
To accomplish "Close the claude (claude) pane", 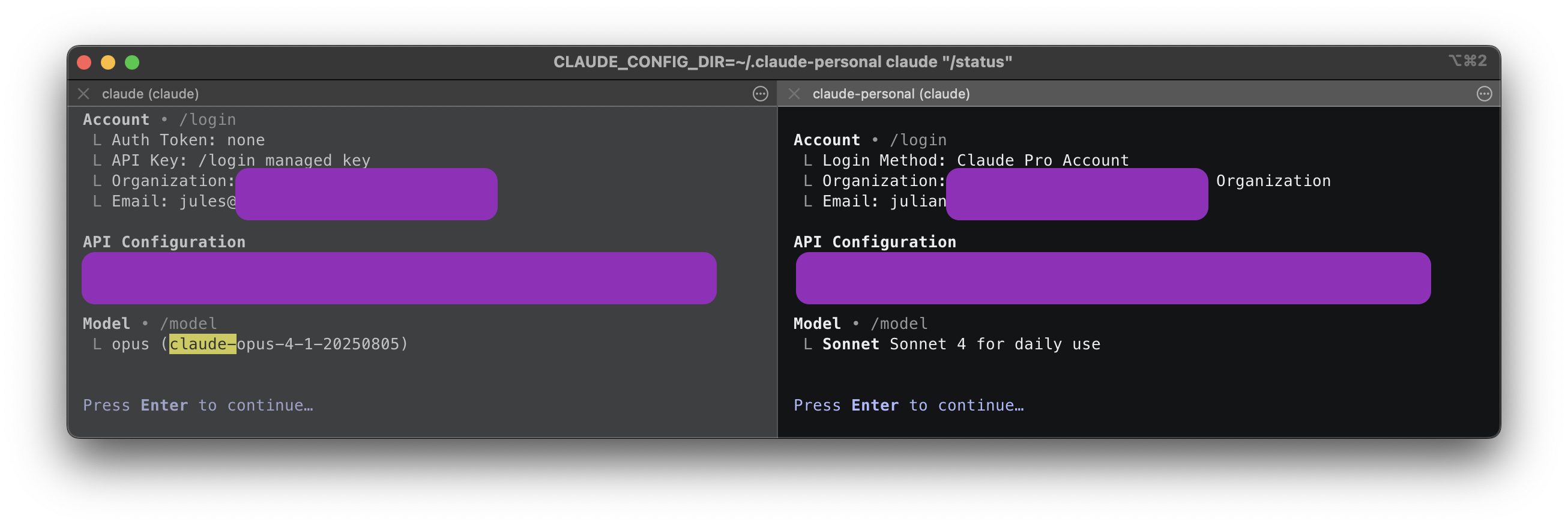I will [x=84, y=94].
